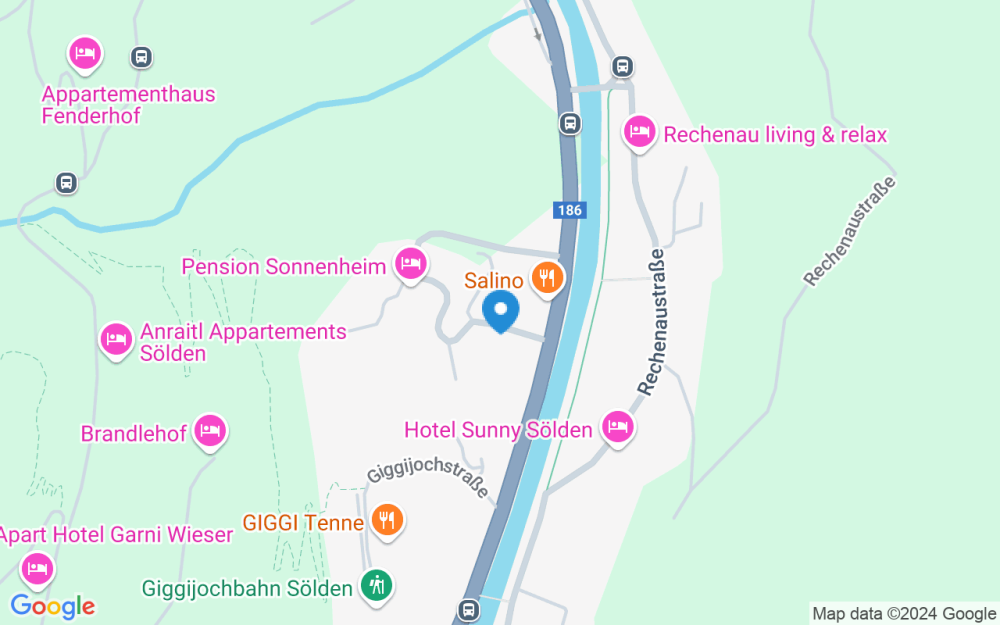Viewport: 1000px width, 625px height.
Task: Click the bus stop on road 186
Action: pyautogui.click(x=570, y=123)
